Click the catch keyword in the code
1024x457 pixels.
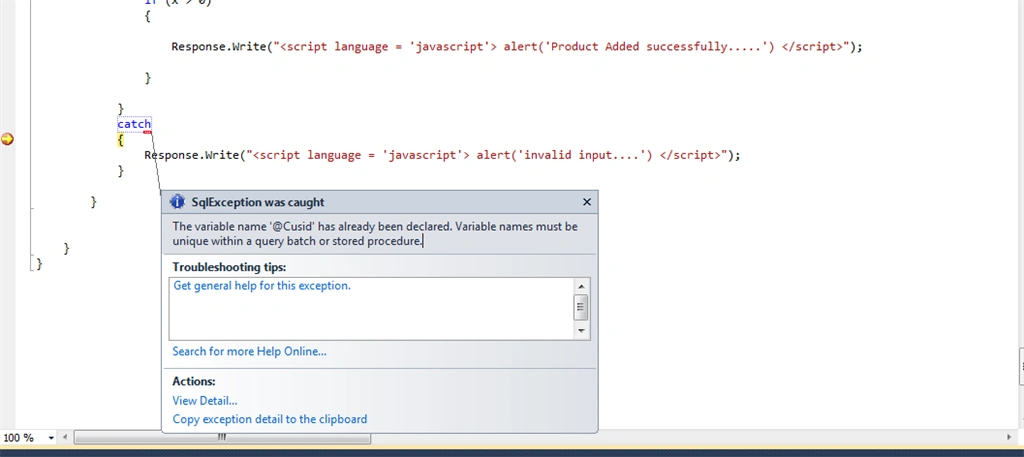[134, 124]
